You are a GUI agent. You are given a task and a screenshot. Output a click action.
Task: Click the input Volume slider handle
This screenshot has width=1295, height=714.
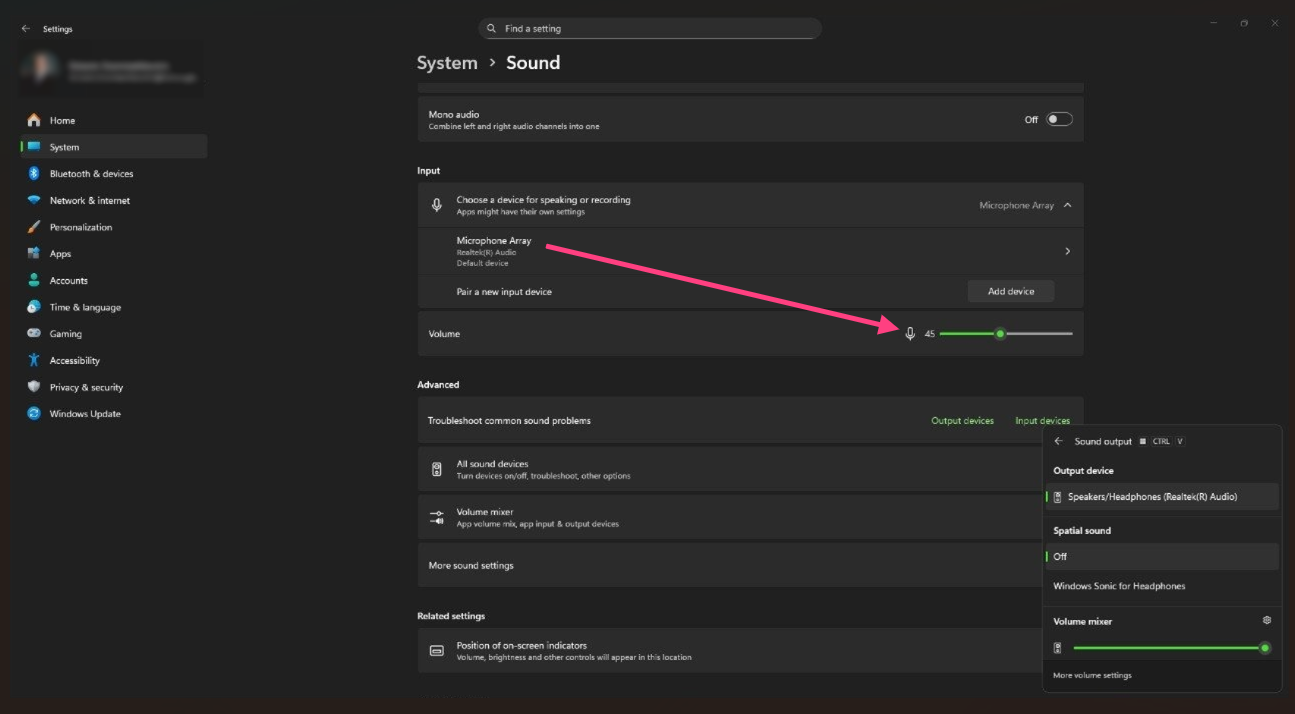click(999, 334)
